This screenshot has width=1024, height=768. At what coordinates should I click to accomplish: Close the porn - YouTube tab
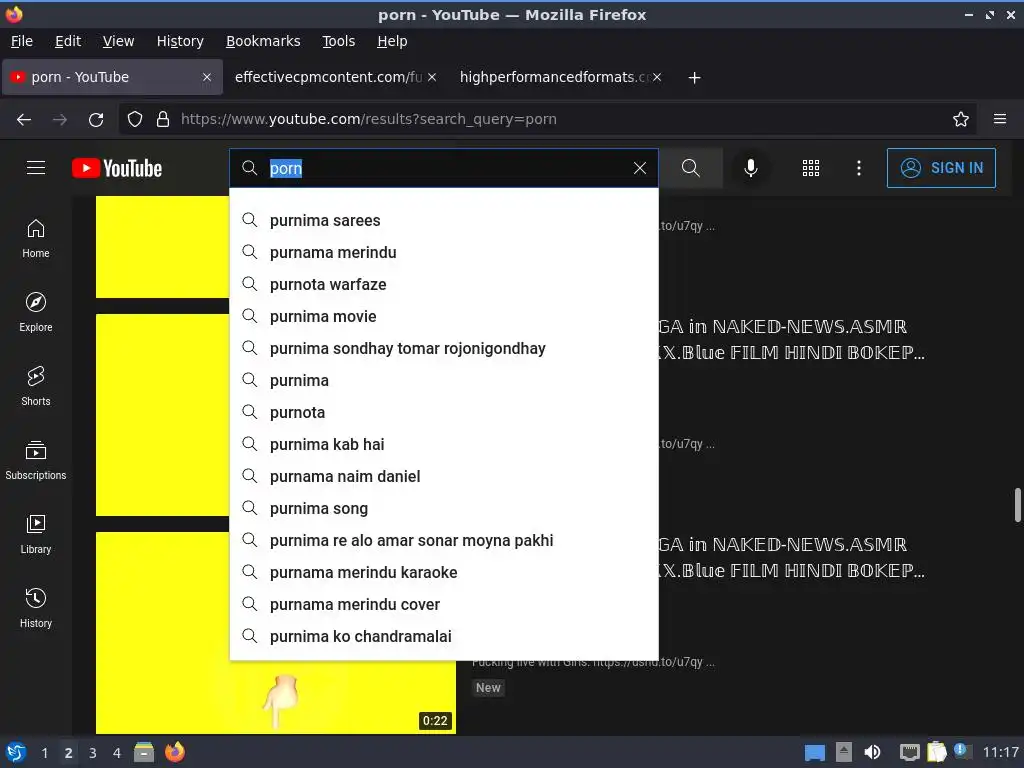coord(207,77)
